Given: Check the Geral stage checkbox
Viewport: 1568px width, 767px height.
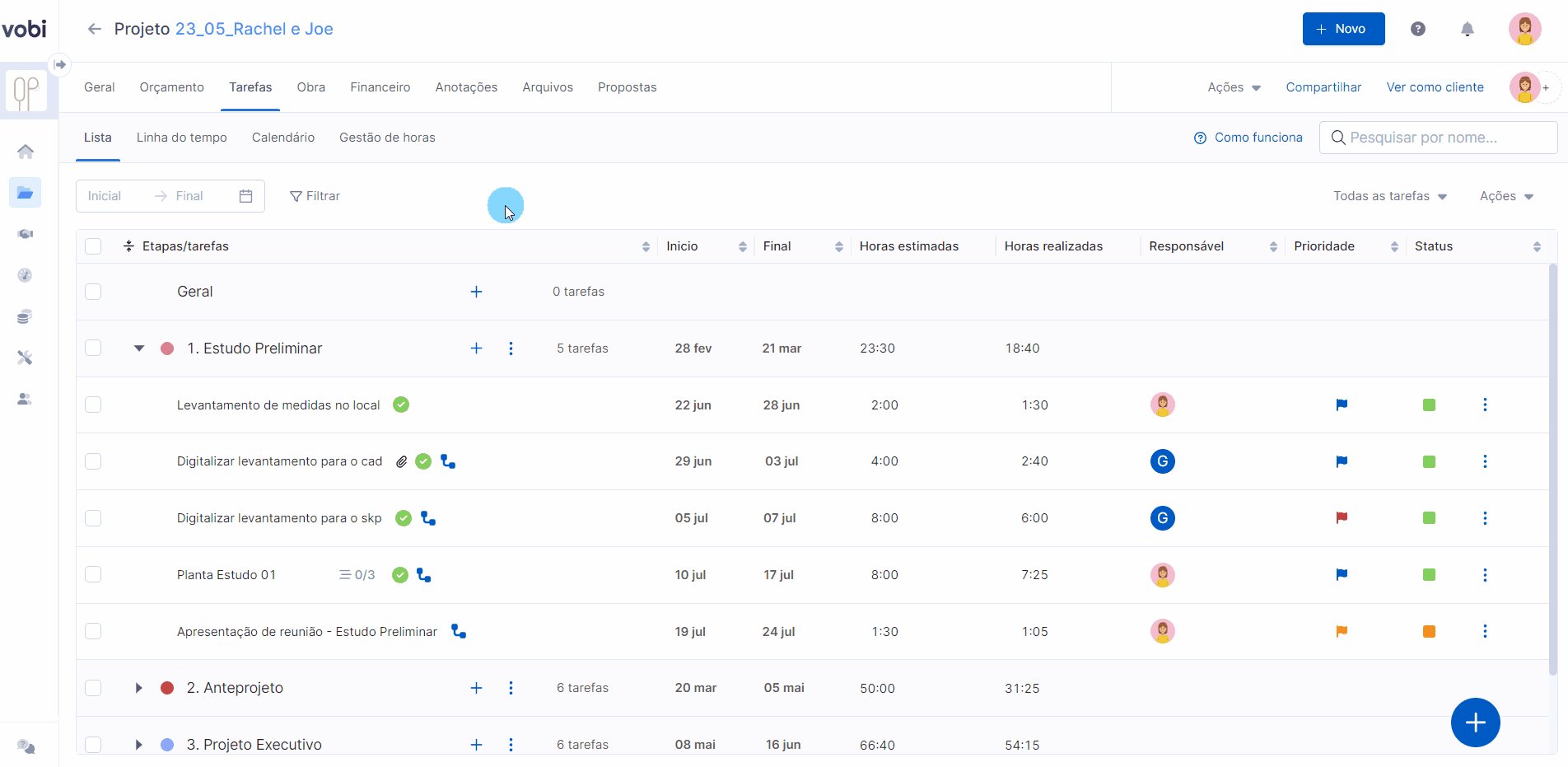Looking at the screenshot, I should (x=93, y=292).
